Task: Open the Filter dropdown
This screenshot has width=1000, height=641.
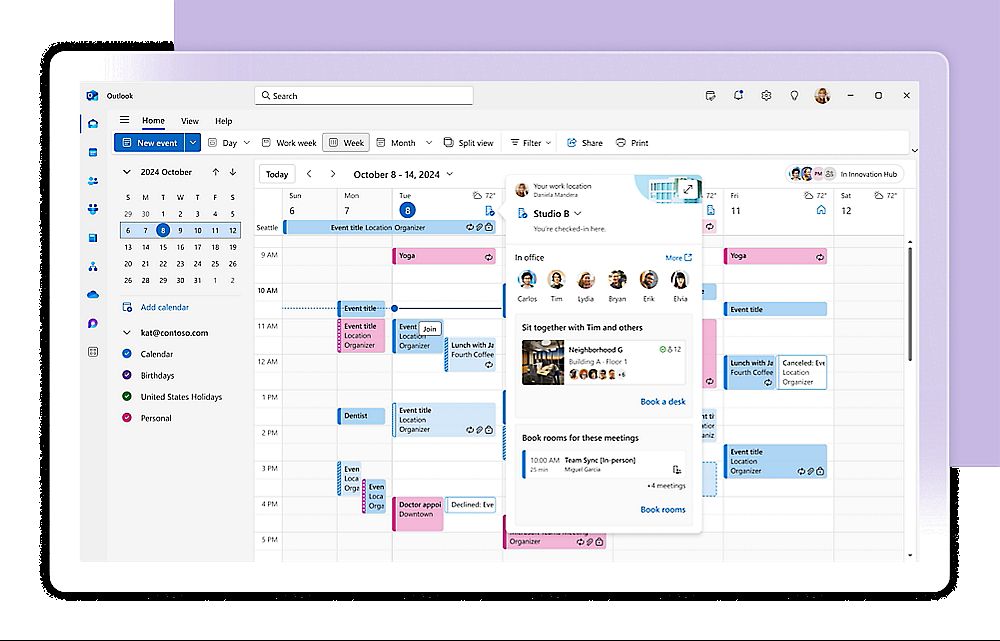Action: point(531,143)
